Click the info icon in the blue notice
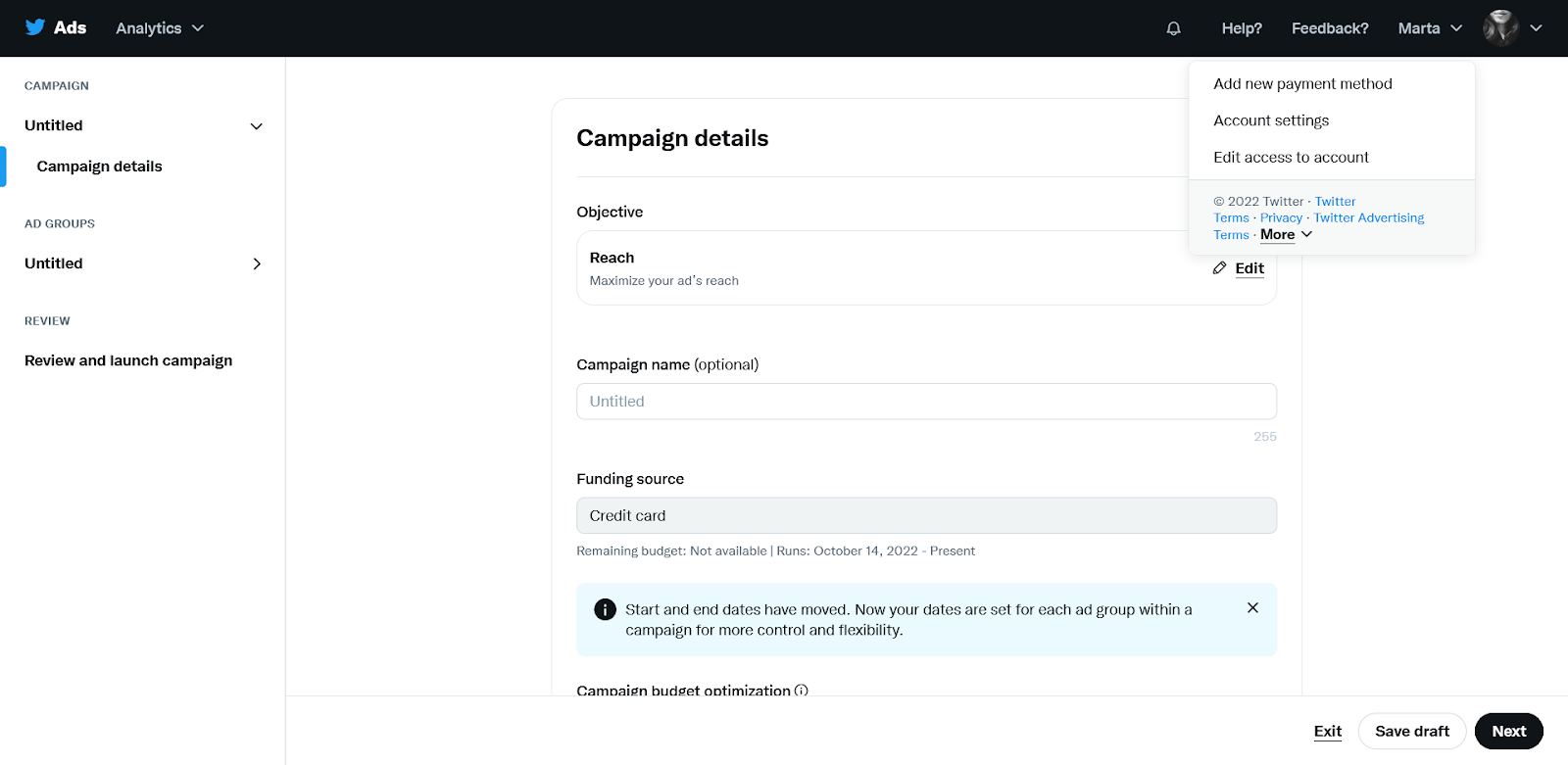1568x765 pixels. tap(606, 609)
